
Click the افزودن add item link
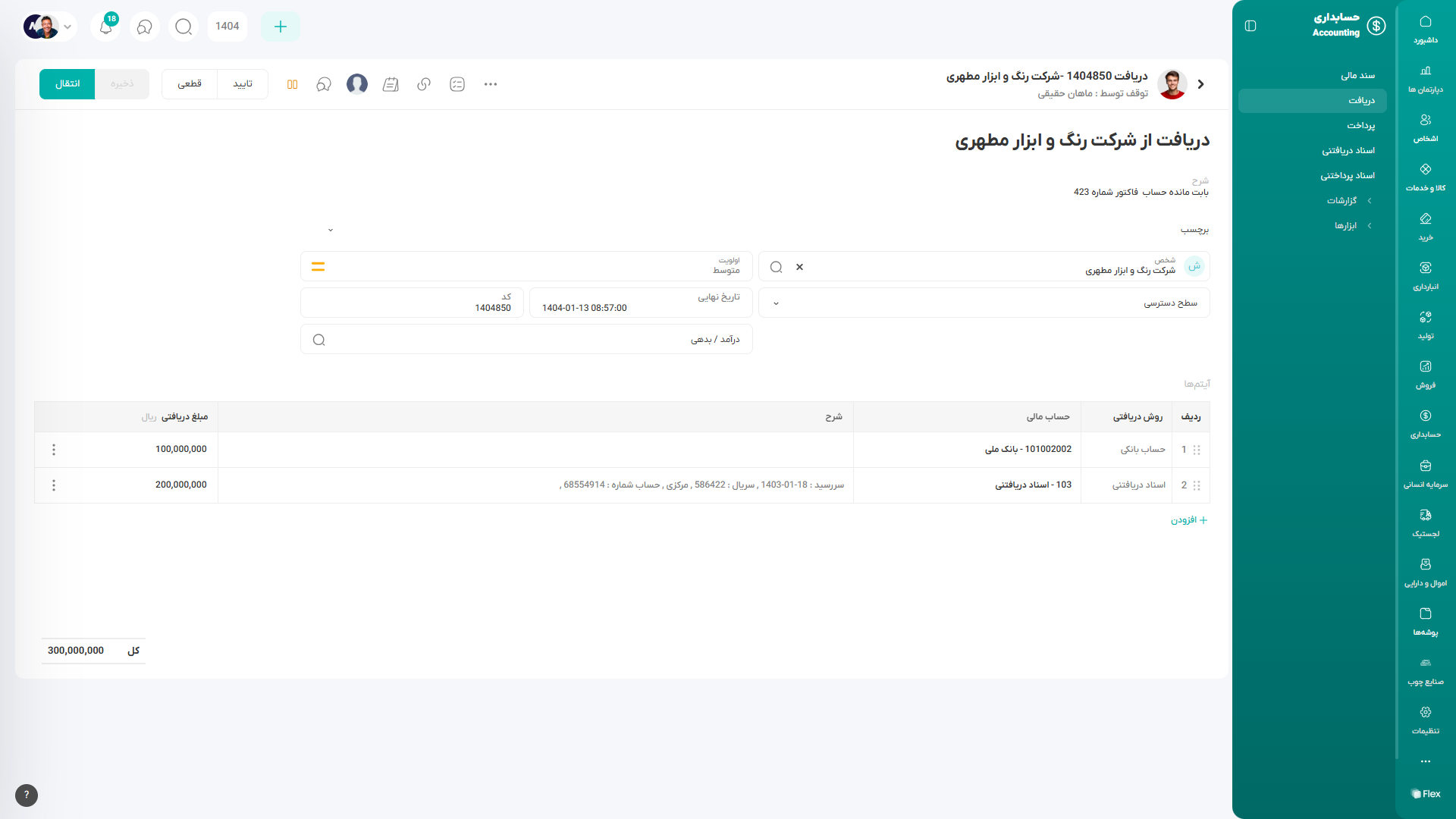point(1188,520)
